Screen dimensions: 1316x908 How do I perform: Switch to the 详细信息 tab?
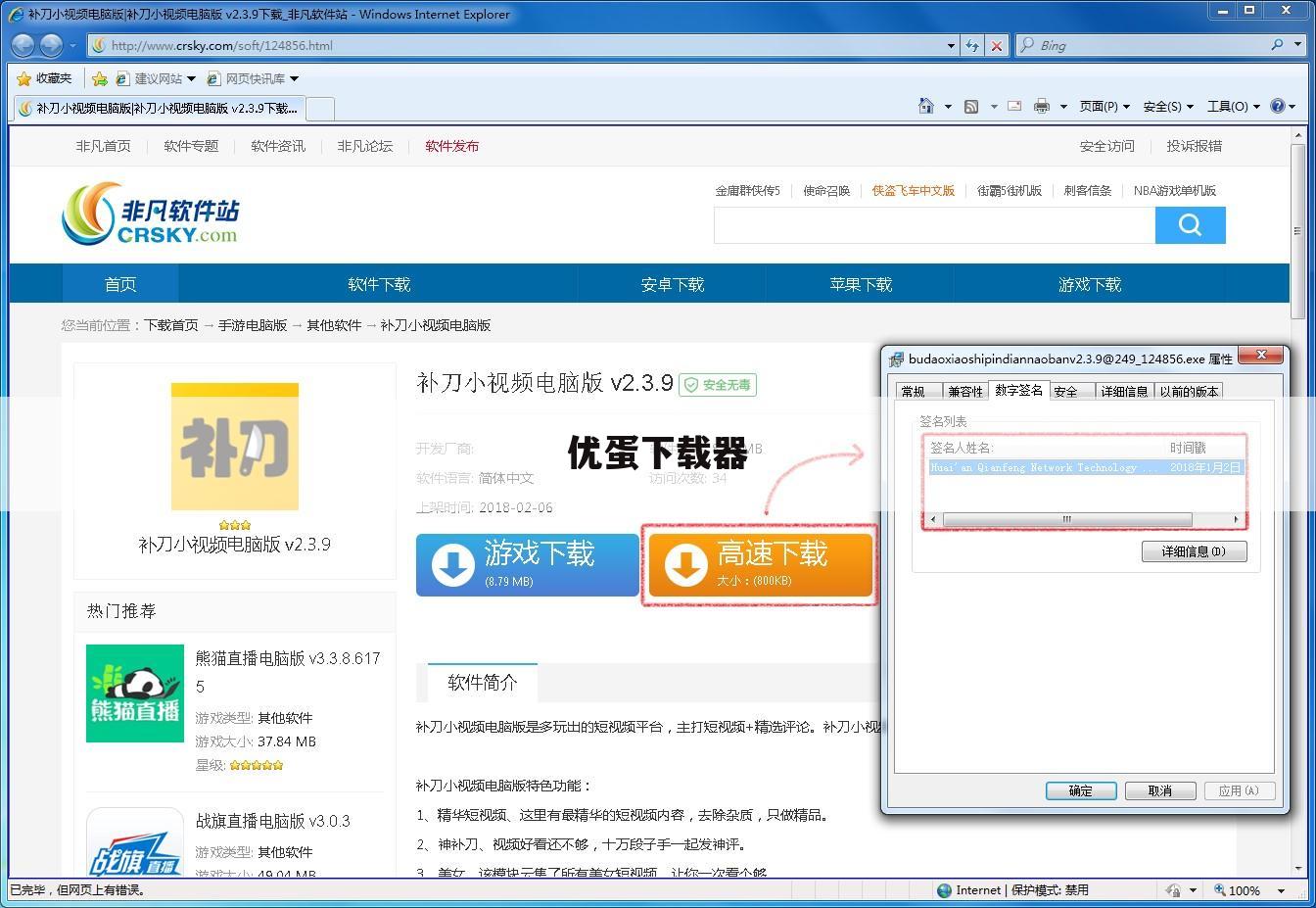point(1124,391)
